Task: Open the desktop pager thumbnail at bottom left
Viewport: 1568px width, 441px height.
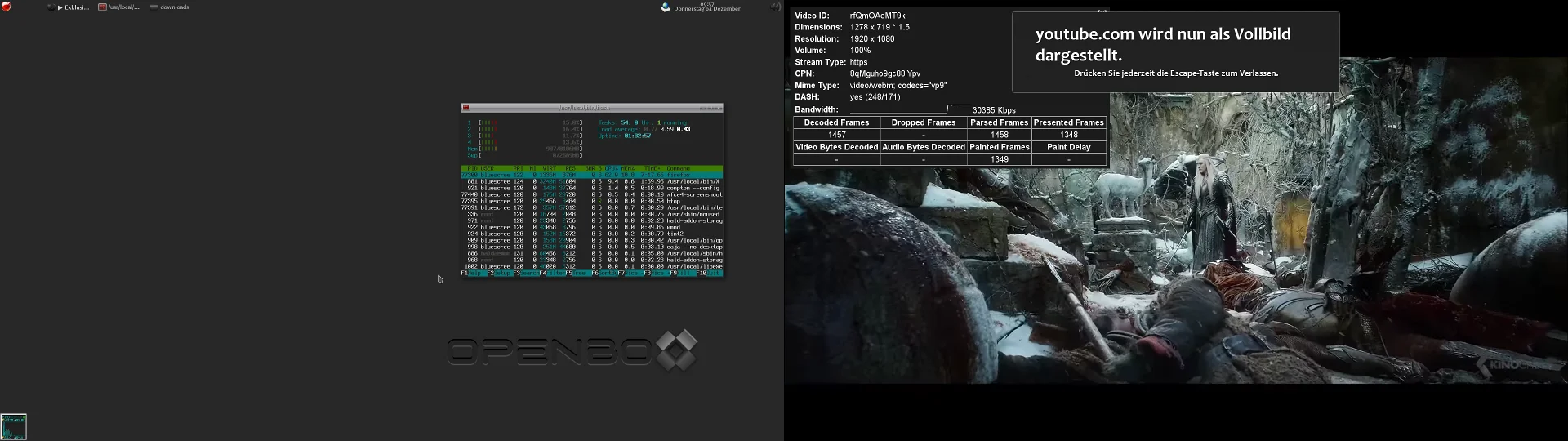Action: (14, 426)
